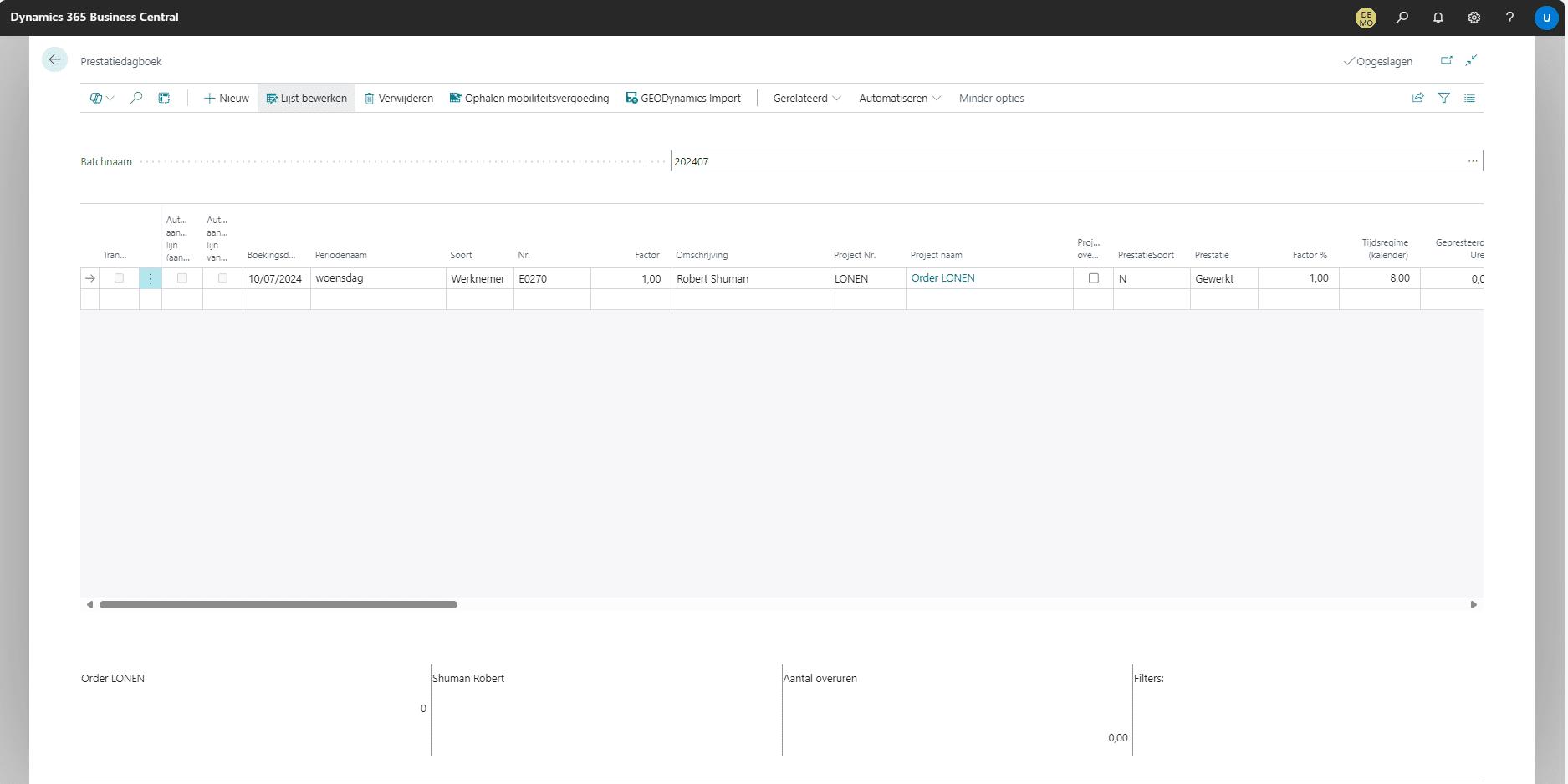This screenshot has height=784, width=1568.
Task: Select the row arrow indicator
Action: (x=90, y=278)
